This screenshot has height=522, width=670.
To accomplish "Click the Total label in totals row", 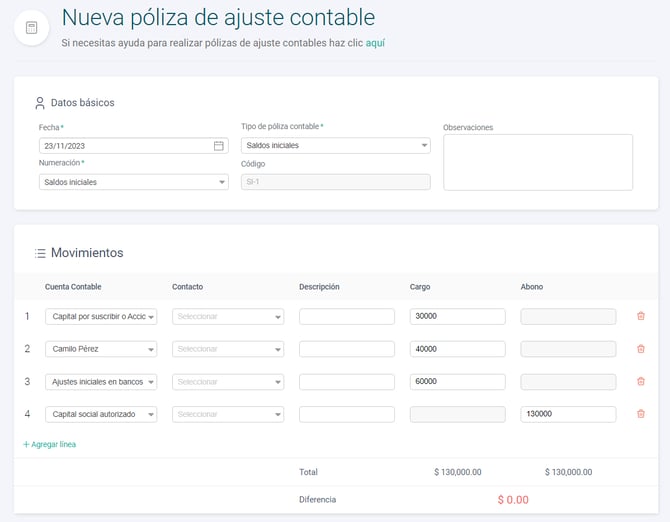I will [x=308, y=472].
